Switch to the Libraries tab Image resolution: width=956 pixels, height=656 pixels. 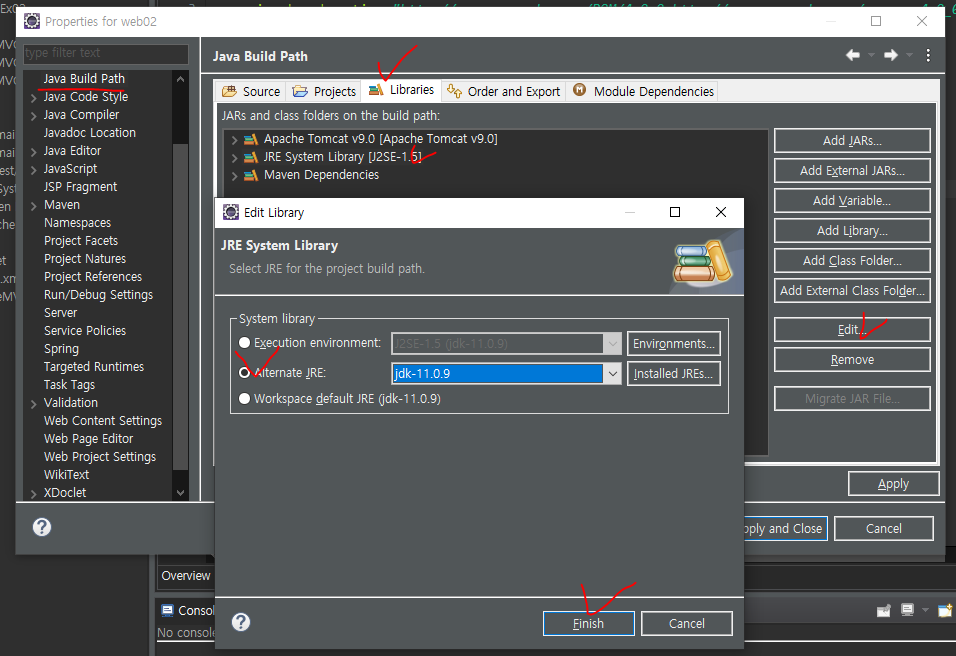click(x=401, y=90)
